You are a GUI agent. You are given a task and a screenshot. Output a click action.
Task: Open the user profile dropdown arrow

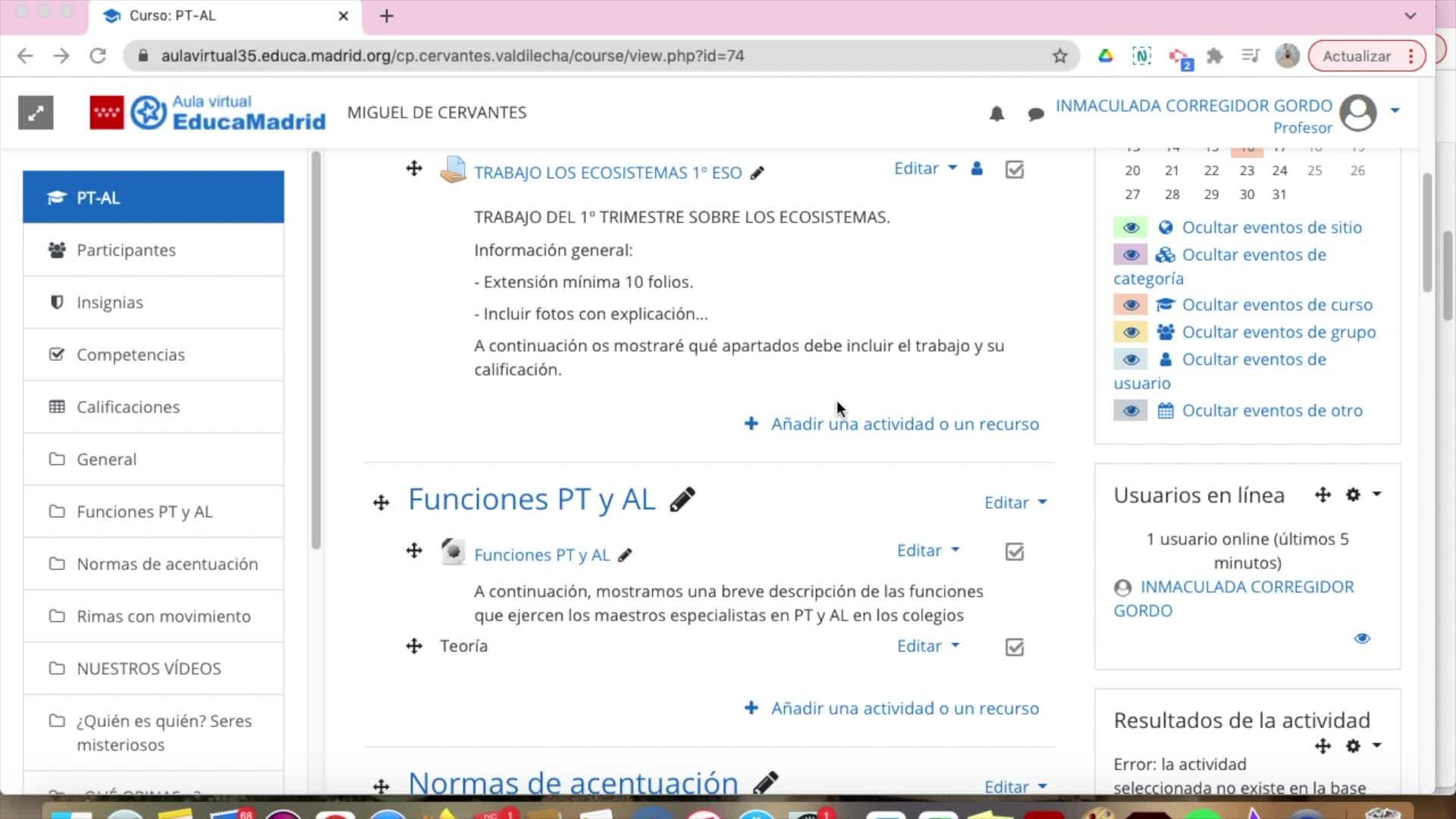pos(1395,111)
